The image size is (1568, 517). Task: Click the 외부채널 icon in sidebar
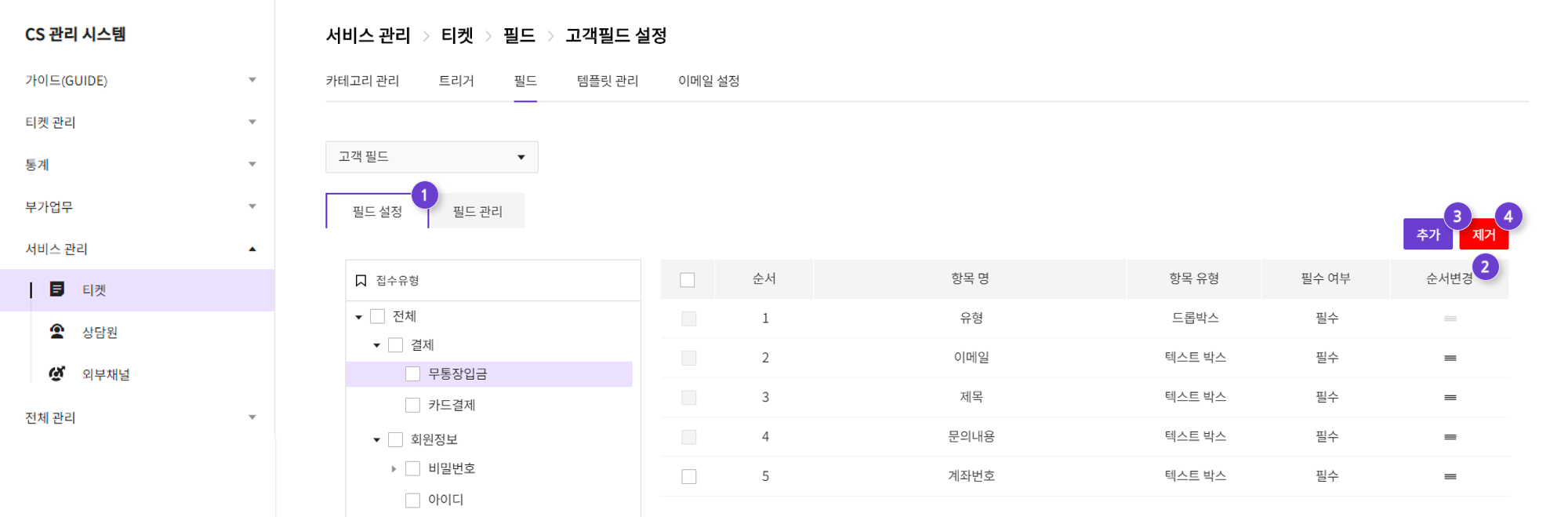coord(57,373)
